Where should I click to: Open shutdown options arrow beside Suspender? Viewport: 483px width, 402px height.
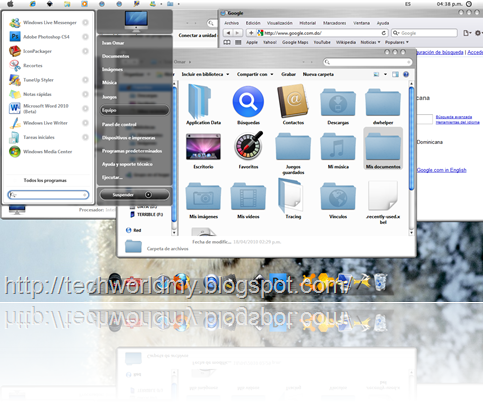tap(148, 195)
